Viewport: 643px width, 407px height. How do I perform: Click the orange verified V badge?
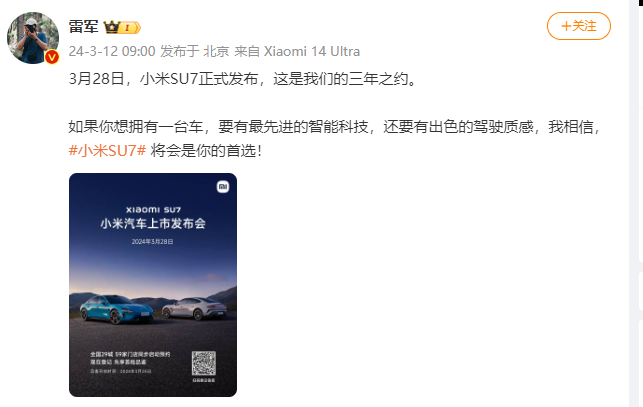pyautogui.click(x=52, y=57)
